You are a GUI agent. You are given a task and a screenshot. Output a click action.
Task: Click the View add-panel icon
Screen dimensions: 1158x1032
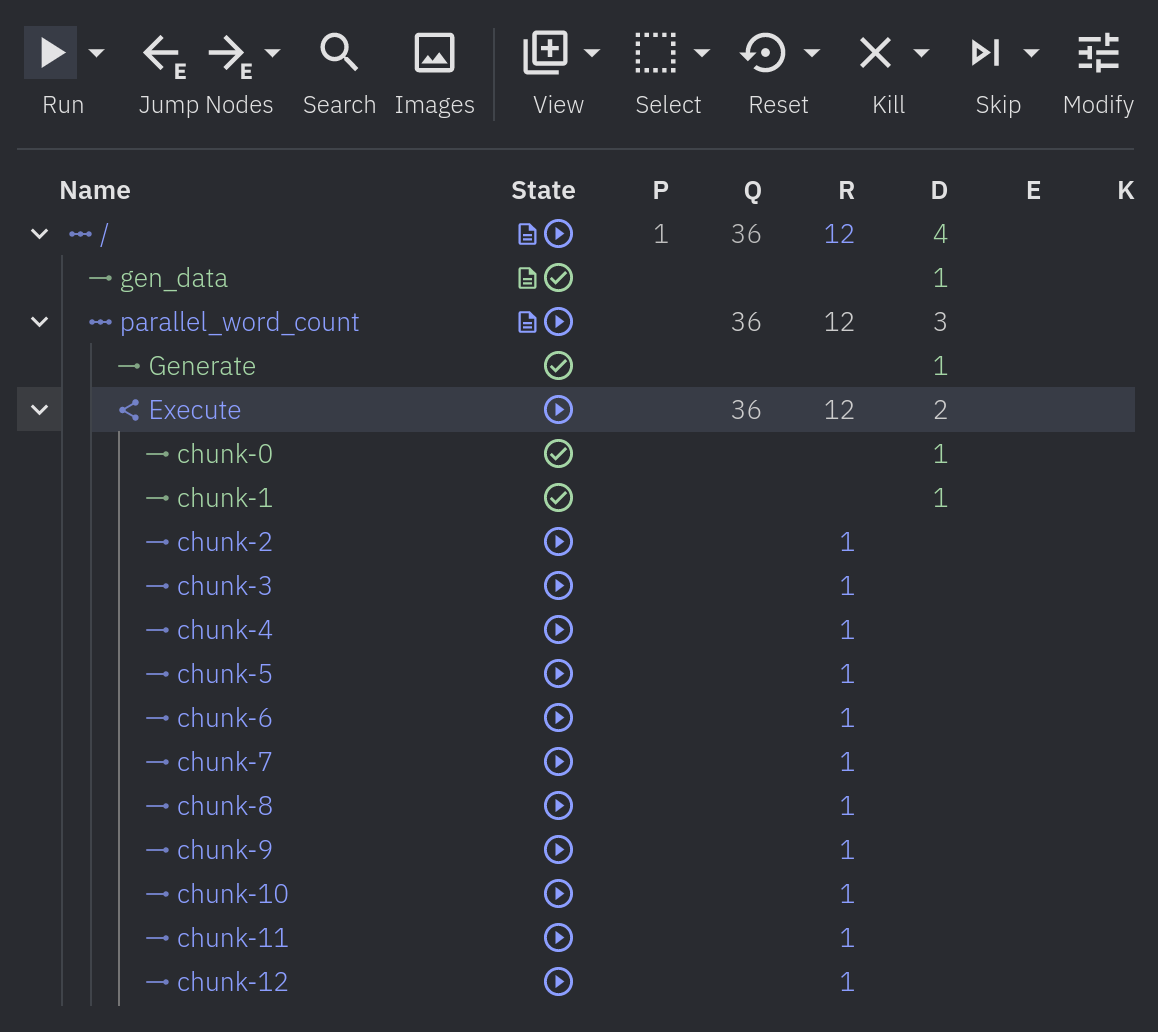pyautogui.click(x=546, y=52)
